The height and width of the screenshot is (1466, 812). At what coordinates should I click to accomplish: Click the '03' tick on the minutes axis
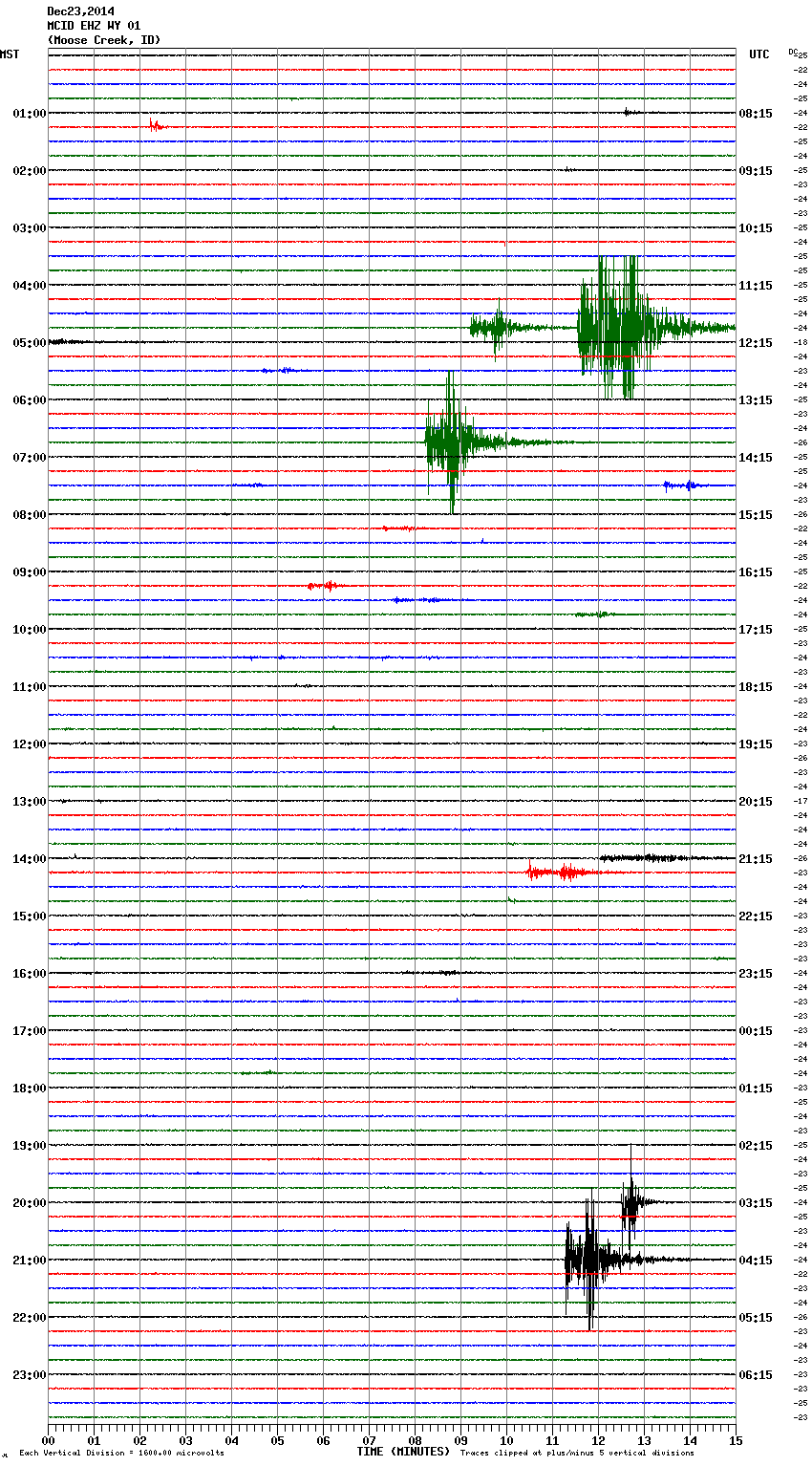[x=185, y=1440]
